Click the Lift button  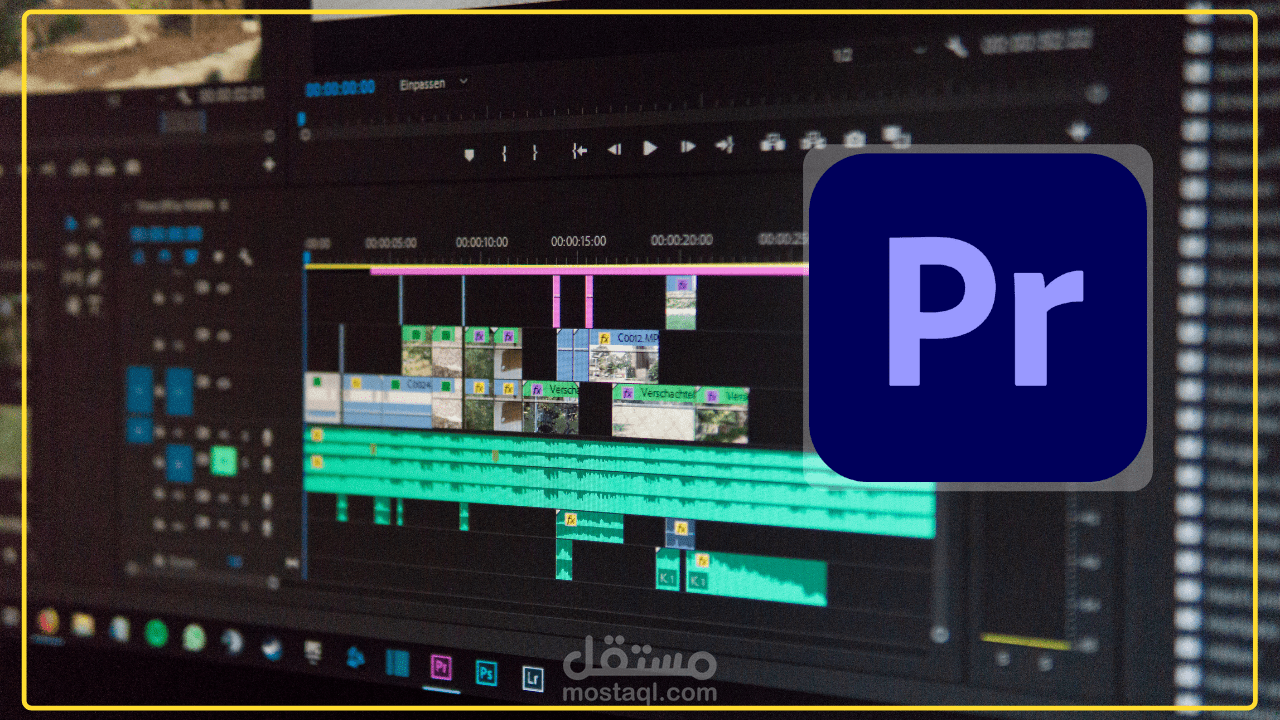click(x=772, y=142)
